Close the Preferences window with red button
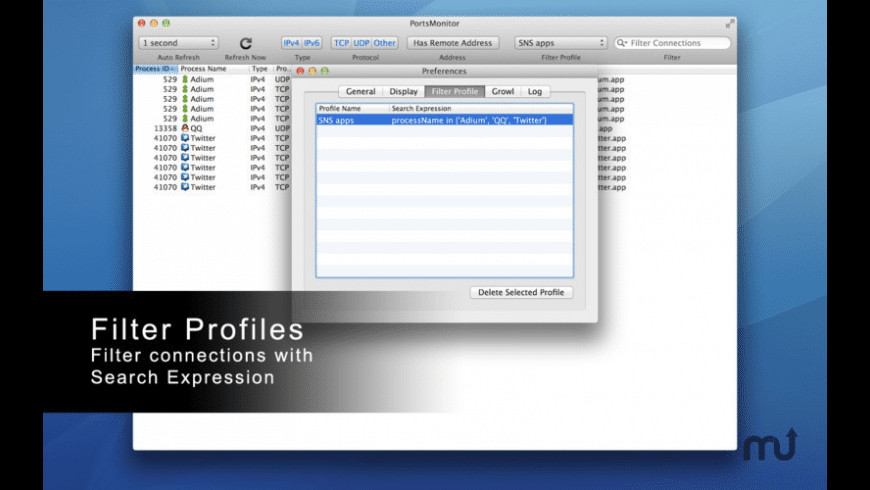This screenshot has height=490, width=870. click(299, 71)
